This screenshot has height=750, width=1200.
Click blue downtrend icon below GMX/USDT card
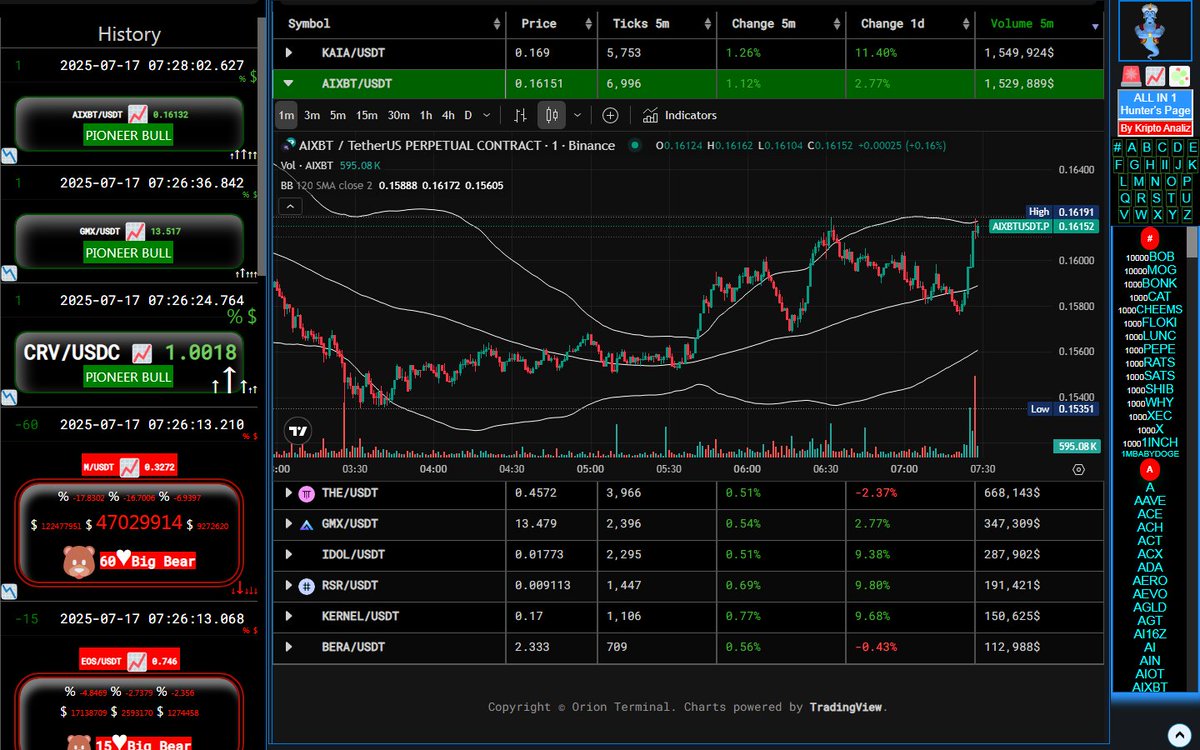point(8,272)
